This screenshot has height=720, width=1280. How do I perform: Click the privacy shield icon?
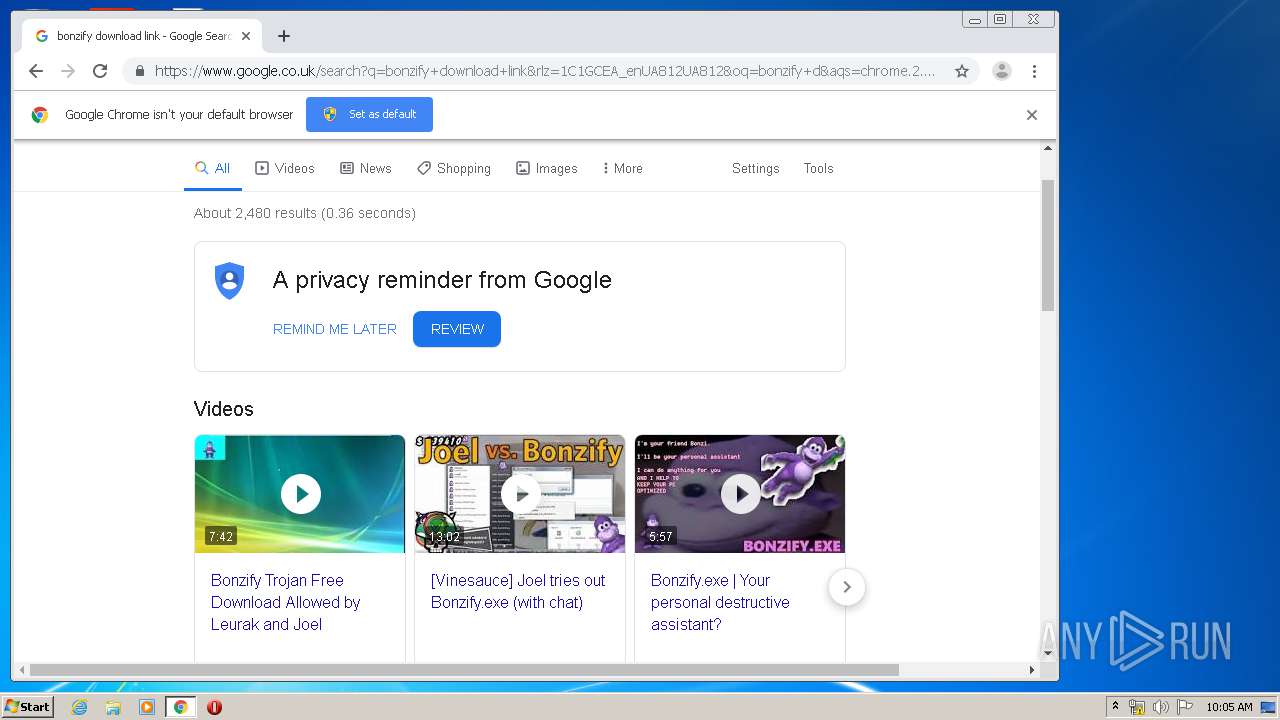pos(230,281)
